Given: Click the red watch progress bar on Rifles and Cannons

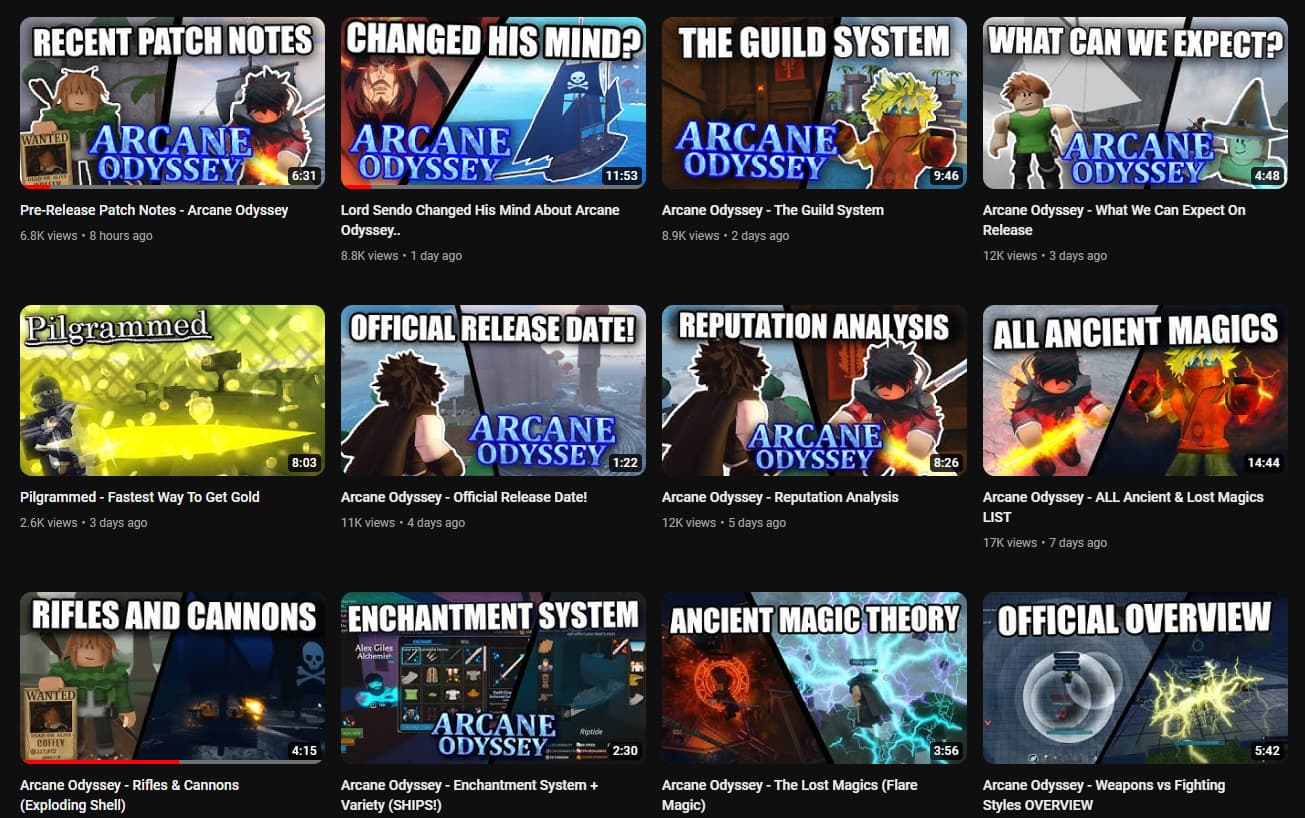Looking at the screenshot, I should click(100, 762).
